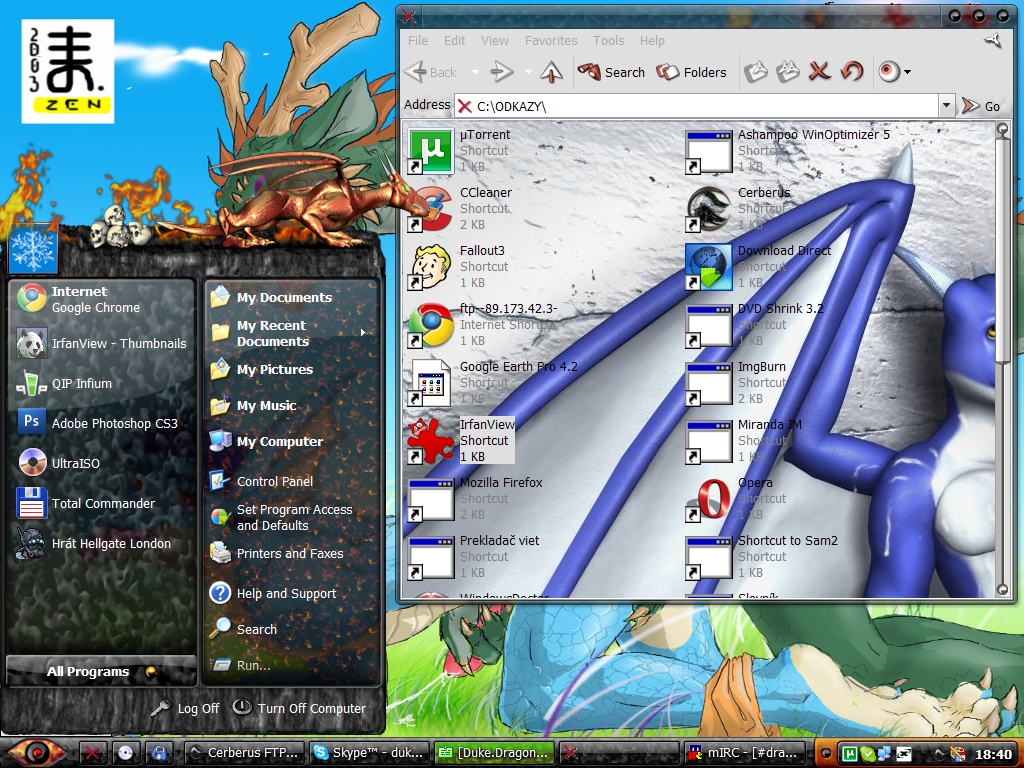Open the Tools menu
The image size is (1024, 768).
609,40
